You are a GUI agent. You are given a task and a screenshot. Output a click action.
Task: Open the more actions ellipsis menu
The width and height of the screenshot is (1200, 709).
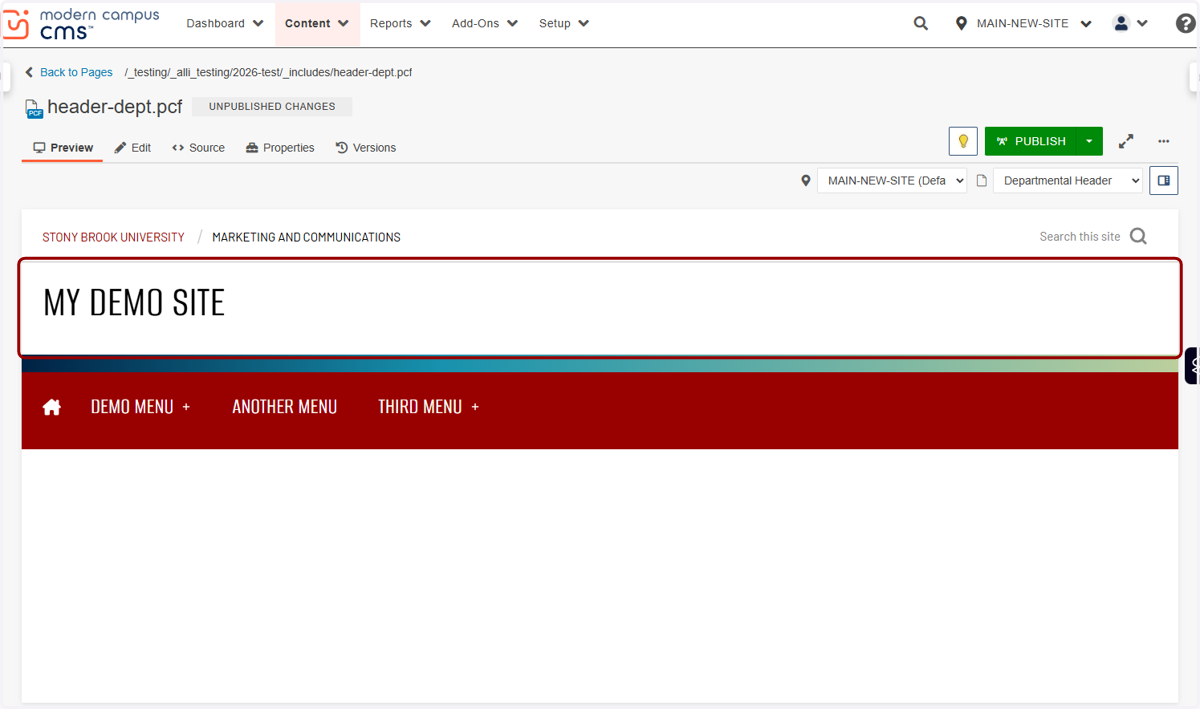pyautogui.click(x=1163, y=141)
